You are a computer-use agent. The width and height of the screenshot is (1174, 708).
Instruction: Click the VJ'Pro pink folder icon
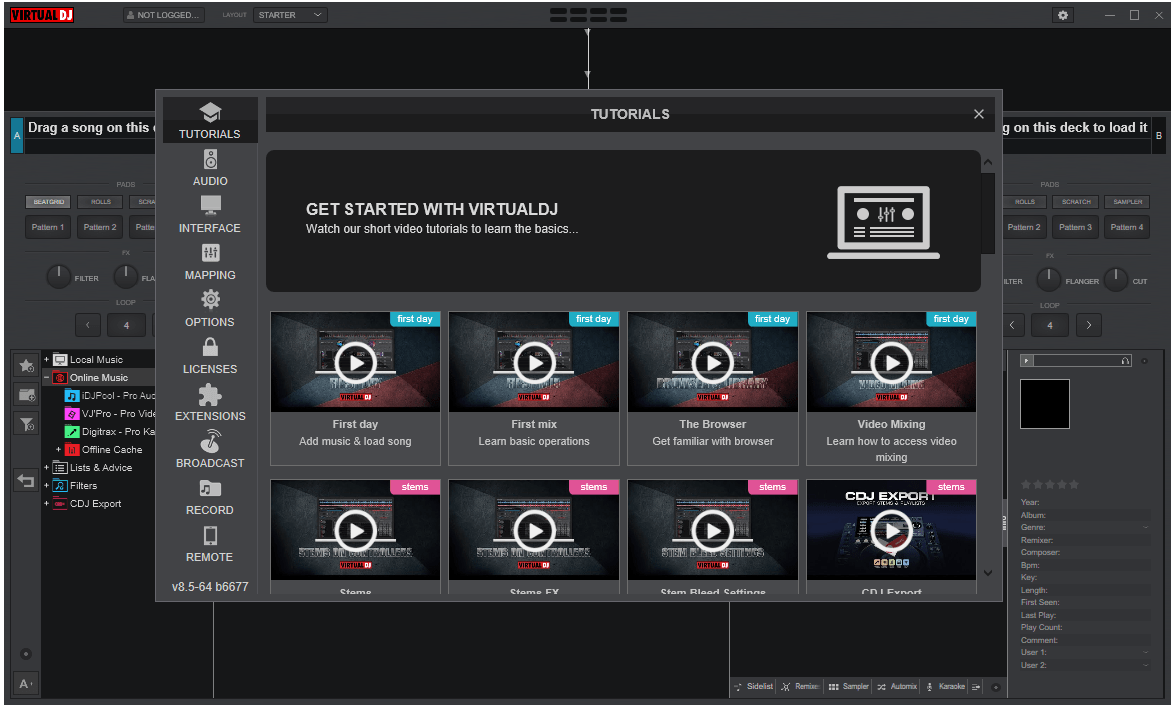72,414
